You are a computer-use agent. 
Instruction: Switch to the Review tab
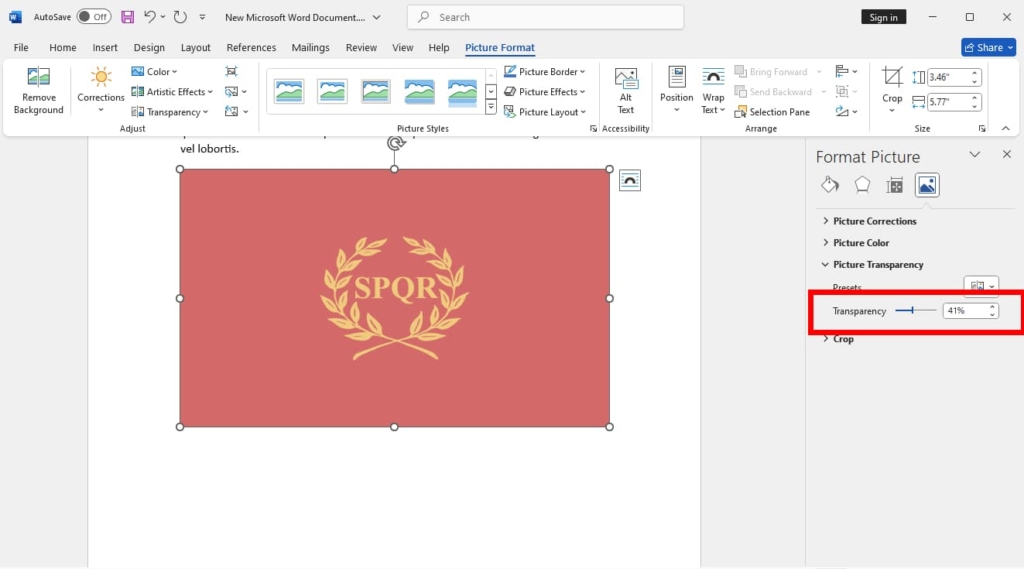361,48
